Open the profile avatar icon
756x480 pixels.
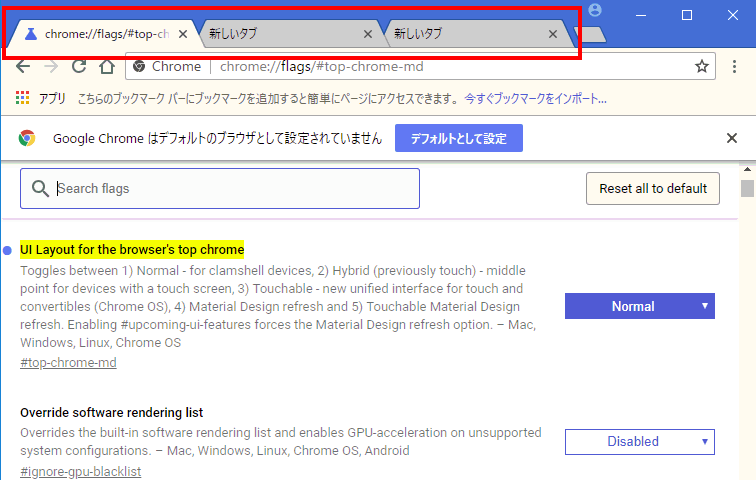point(595,10)
